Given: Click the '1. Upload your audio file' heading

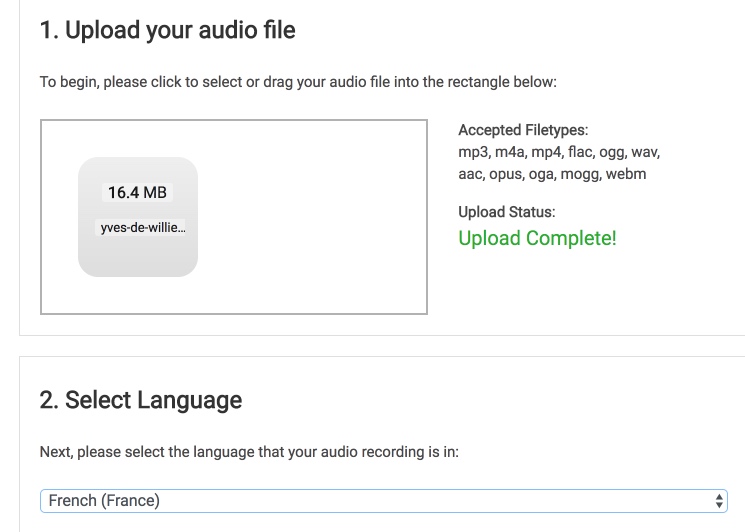Looking at the screenshot, I should point(167,31).
